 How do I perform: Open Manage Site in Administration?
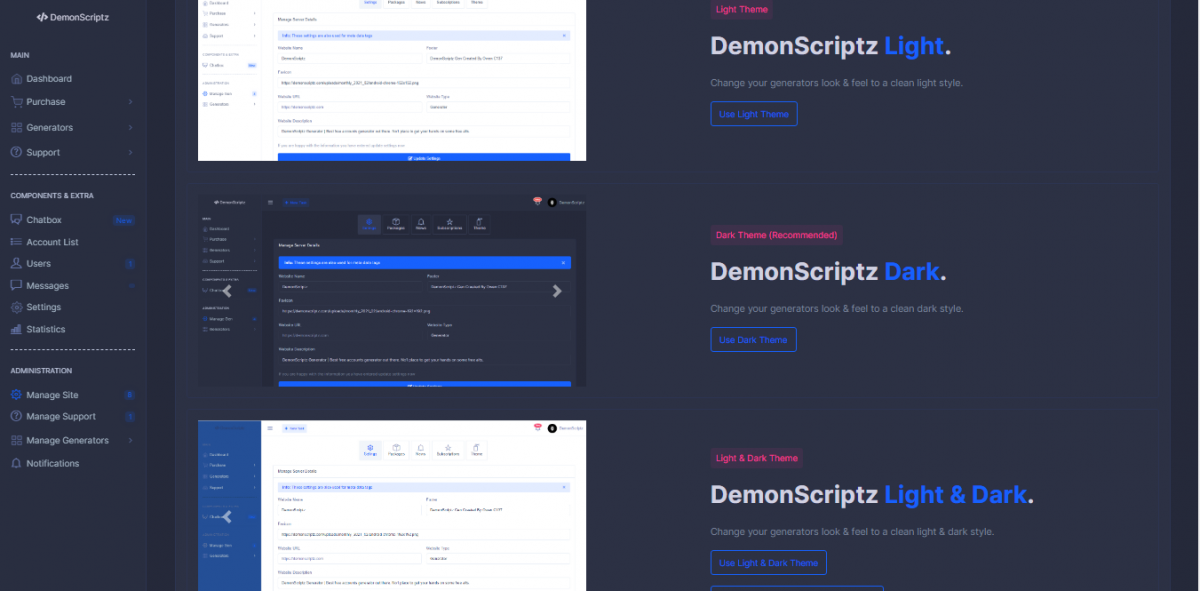[52, 395]
